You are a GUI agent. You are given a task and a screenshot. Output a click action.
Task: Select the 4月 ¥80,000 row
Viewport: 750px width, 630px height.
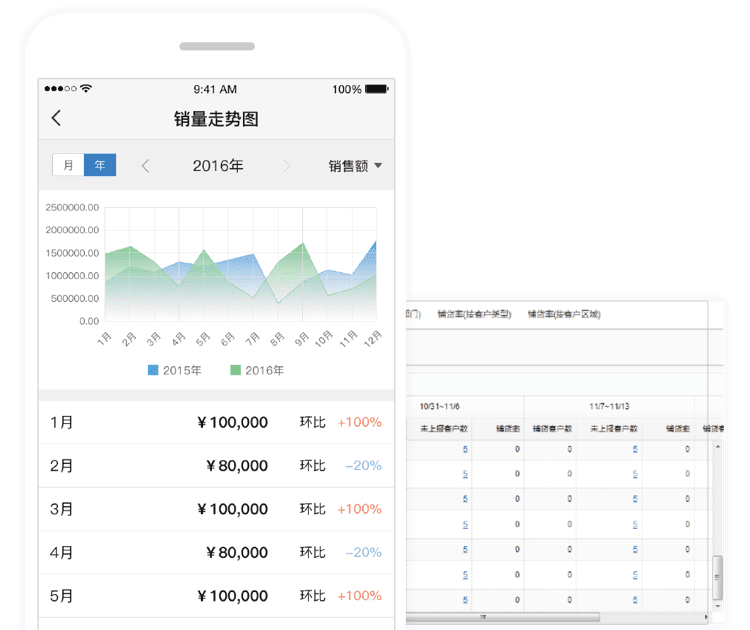click(x=216, y=552)
